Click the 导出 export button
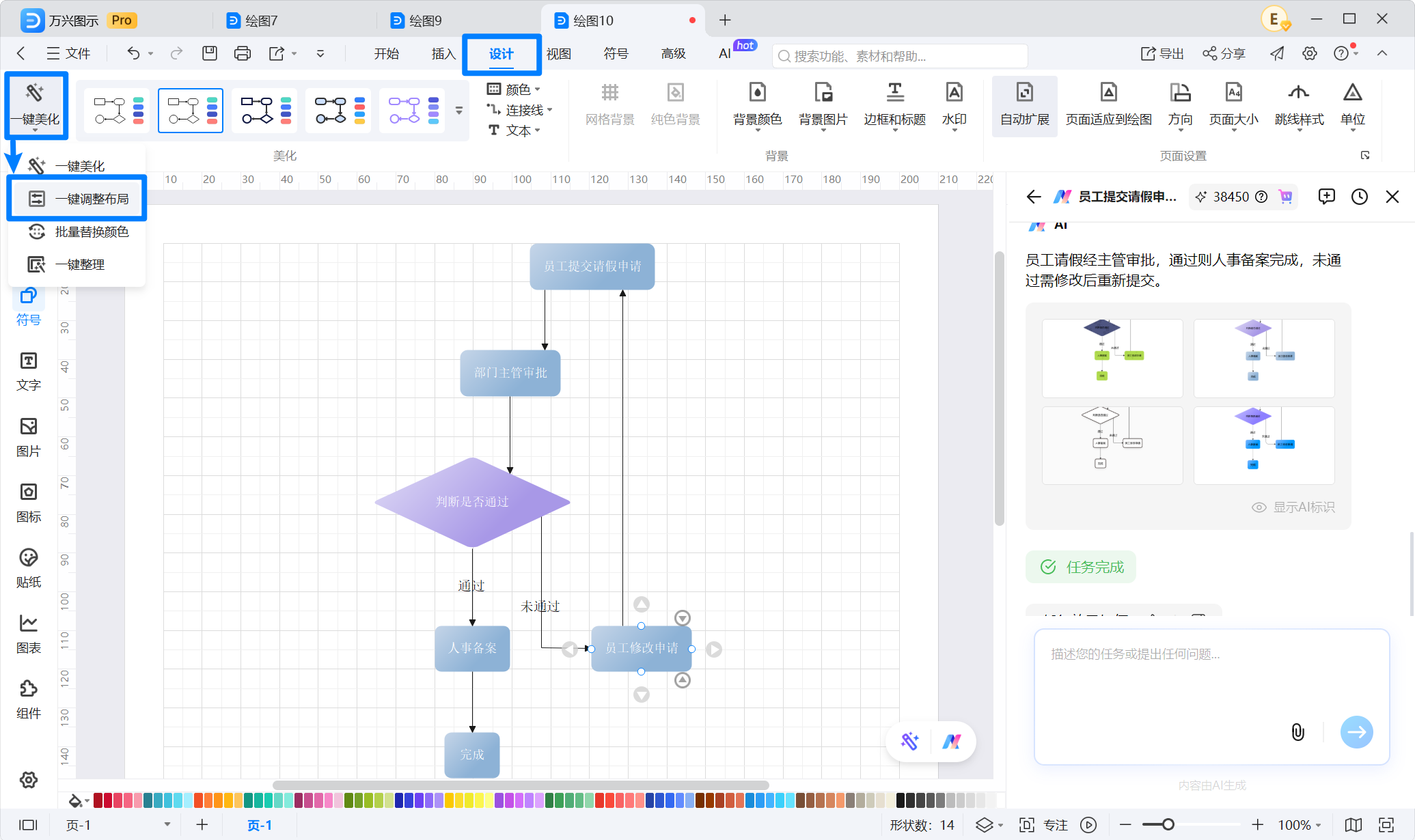The width and height of the screenshot is (1415, 840). click(1162, 53)
